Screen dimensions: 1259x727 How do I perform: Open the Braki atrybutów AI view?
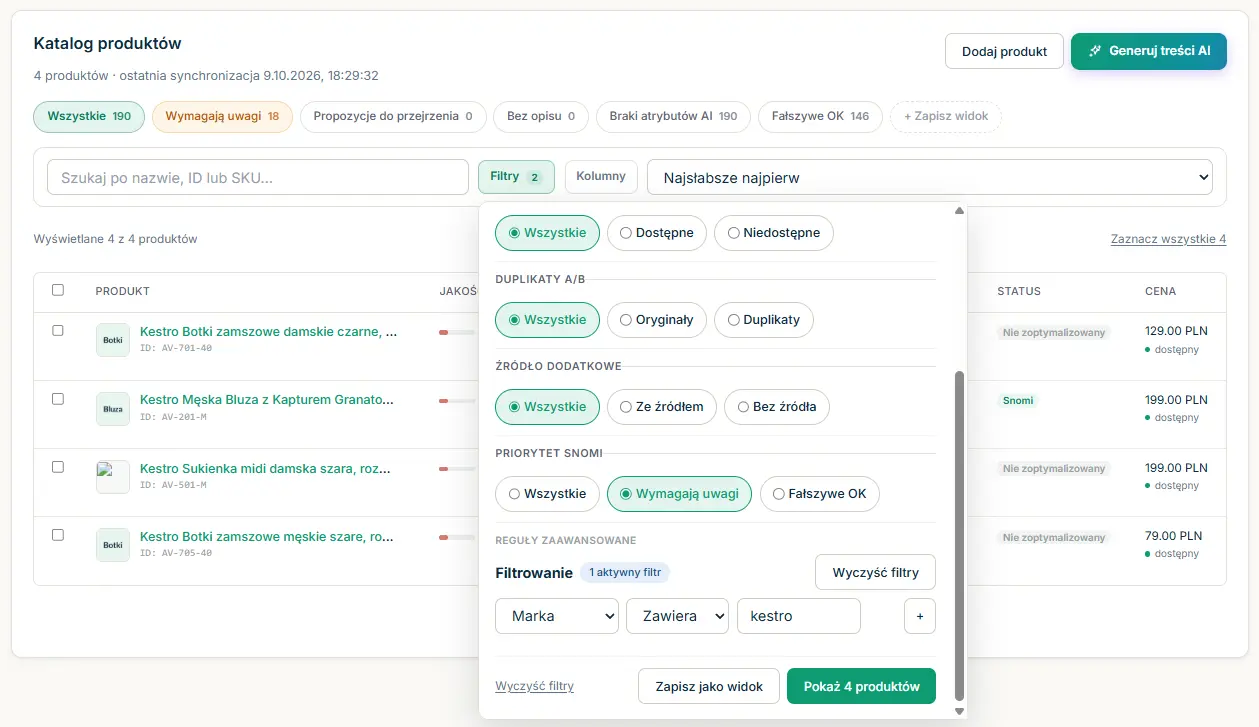(673, 117)
